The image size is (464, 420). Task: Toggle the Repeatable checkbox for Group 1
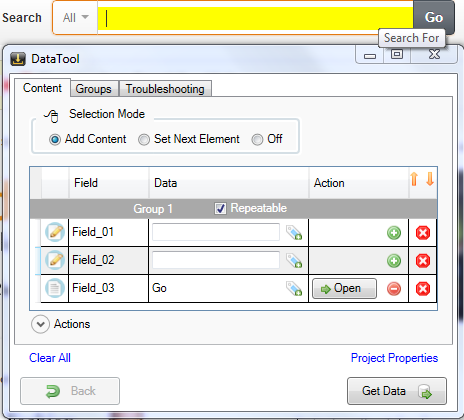click(x=220, y=209)
